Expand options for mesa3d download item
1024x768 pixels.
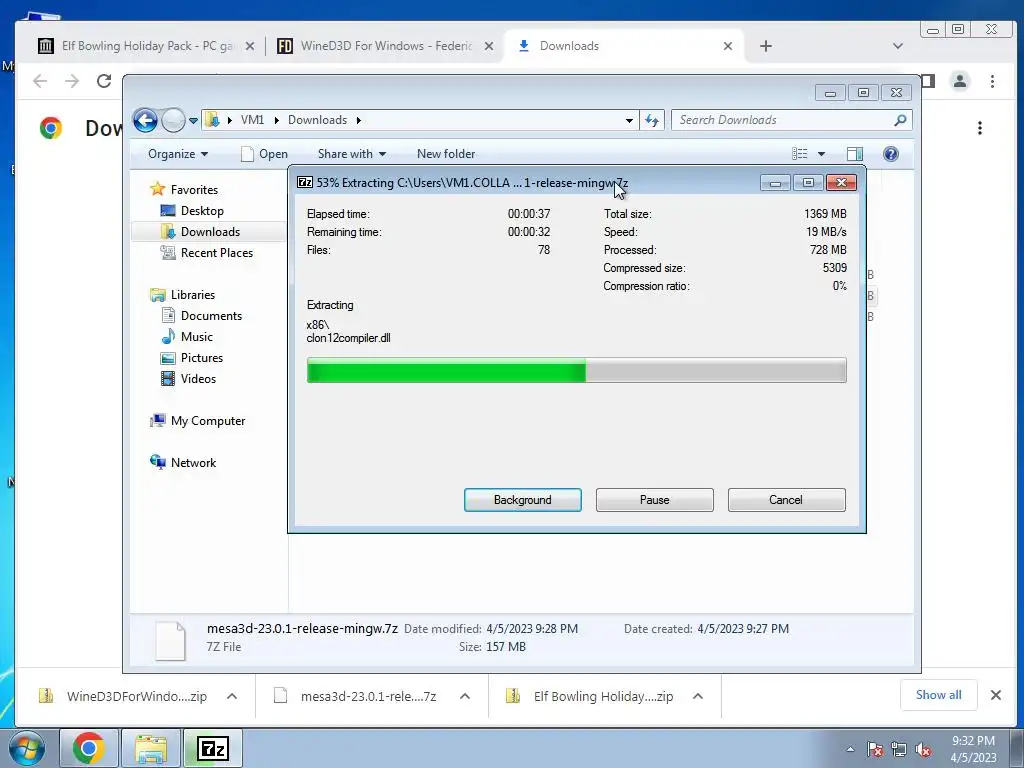tap(465, 696)
